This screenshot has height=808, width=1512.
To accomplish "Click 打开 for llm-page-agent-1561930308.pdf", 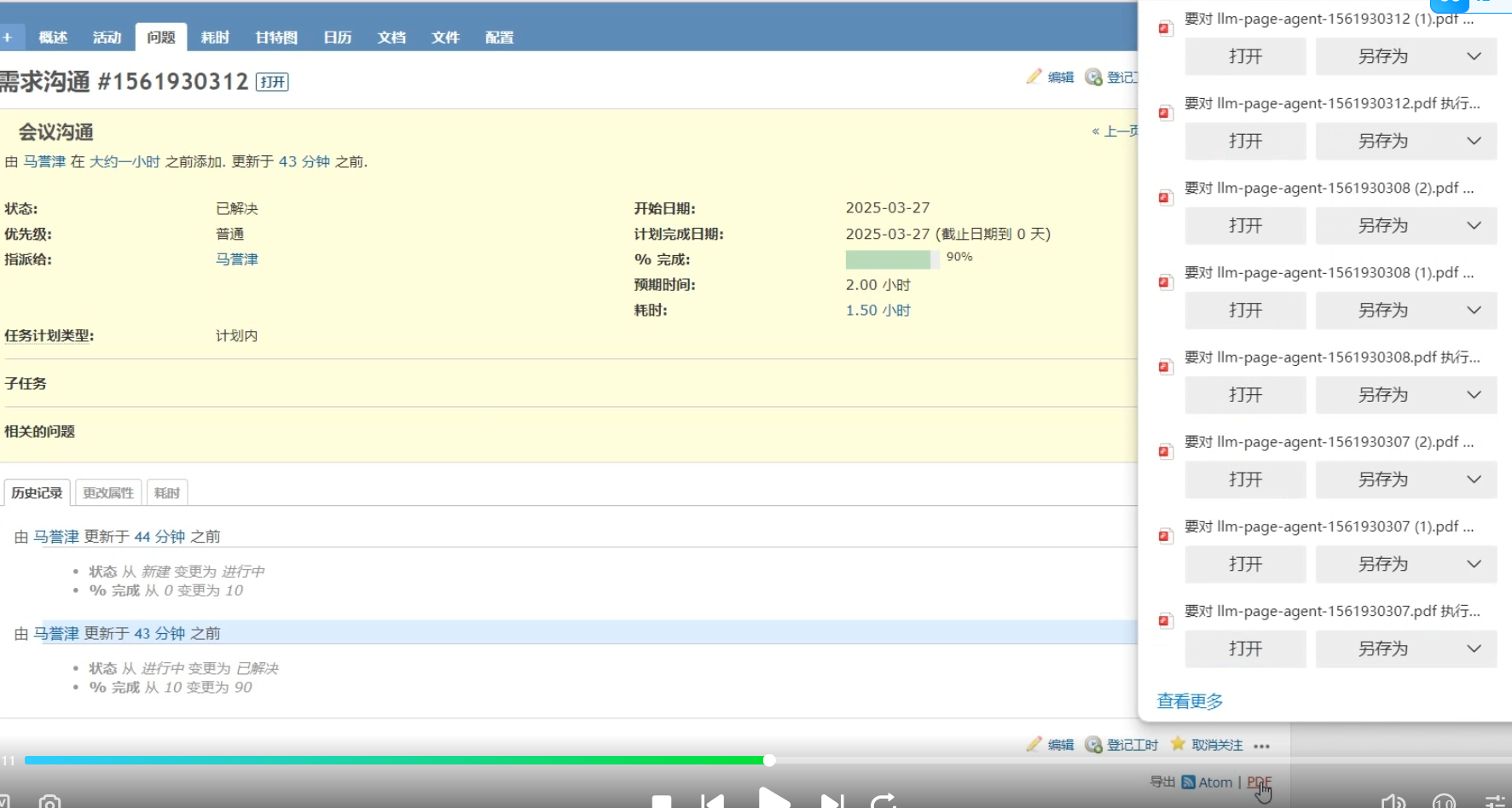I will (x=1245, y=395).
